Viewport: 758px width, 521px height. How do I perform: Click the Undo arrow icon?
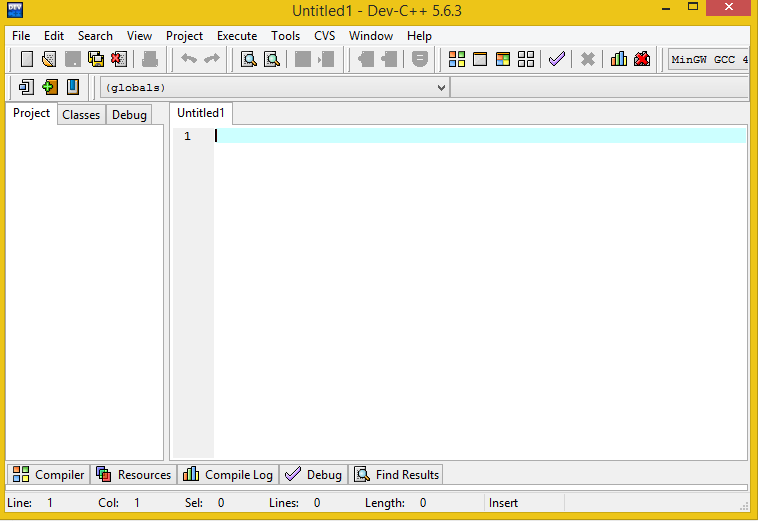[x=189, y=59]
